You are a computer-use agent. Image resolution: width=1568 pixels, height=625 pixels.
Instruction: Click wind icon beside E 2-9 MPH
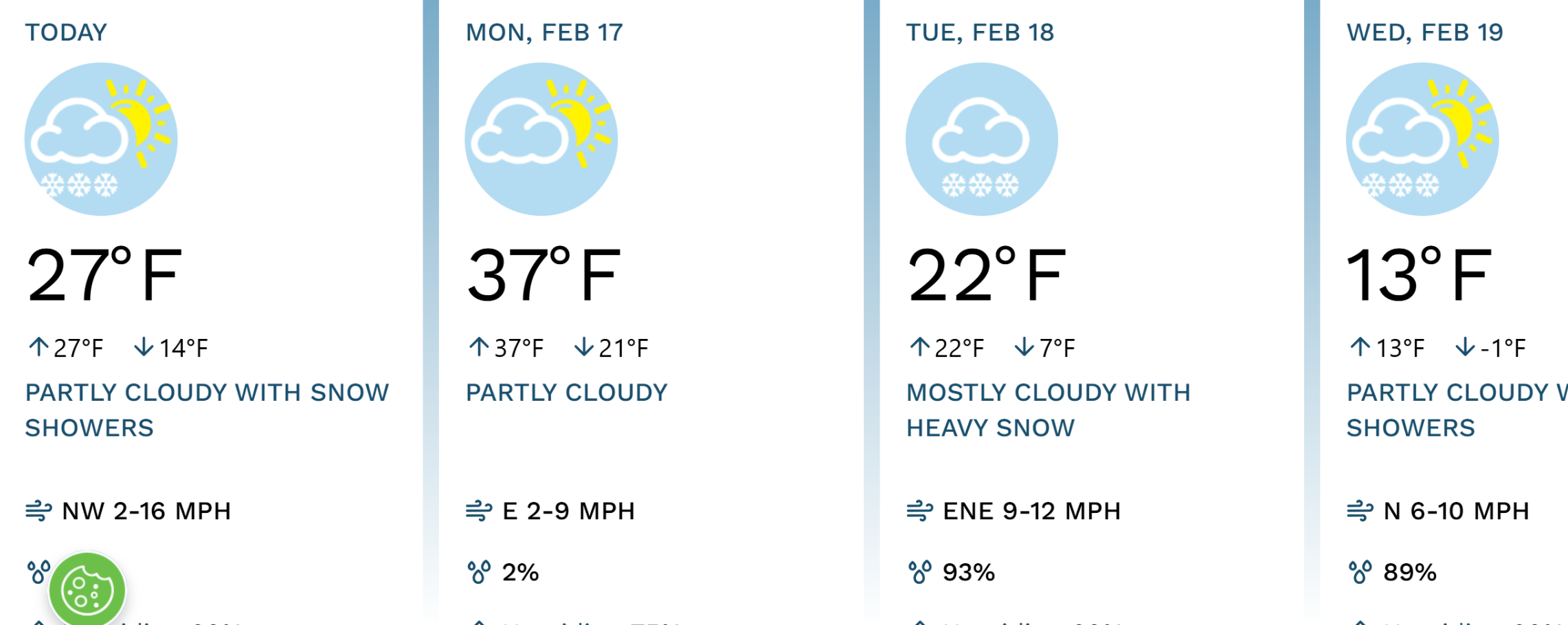point(479,511)
